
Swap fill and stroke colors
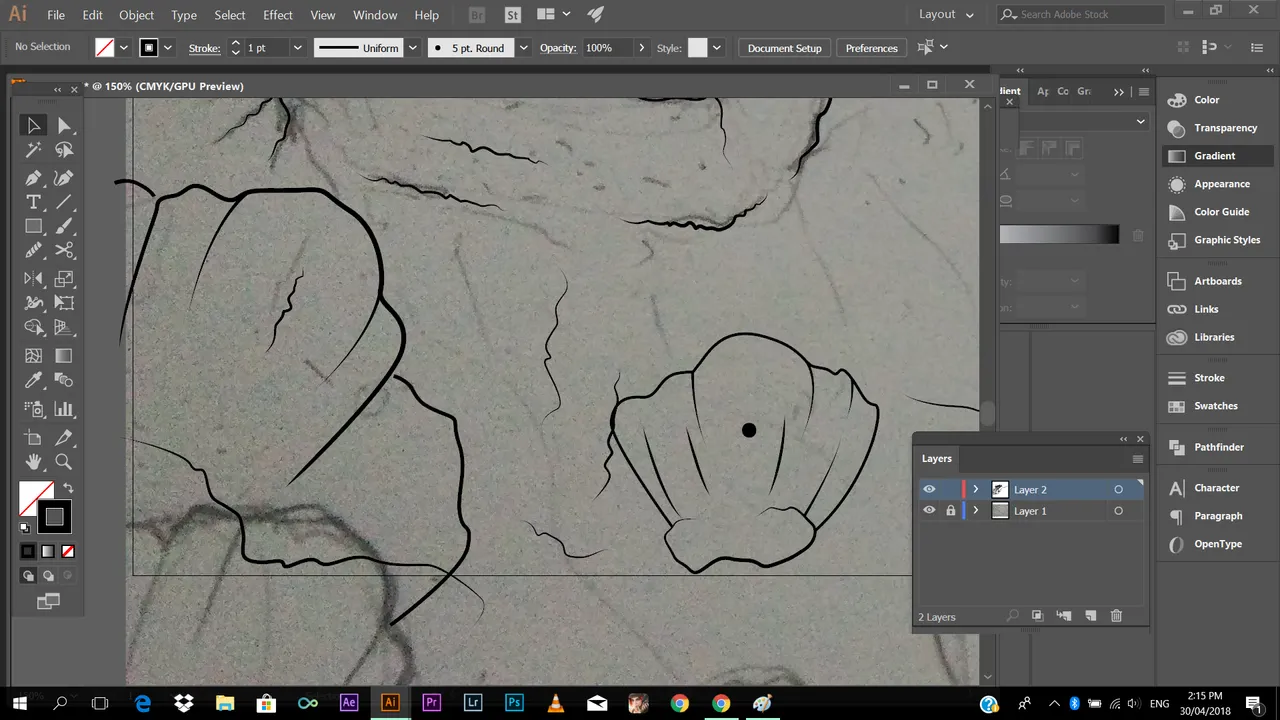point(68,489)
